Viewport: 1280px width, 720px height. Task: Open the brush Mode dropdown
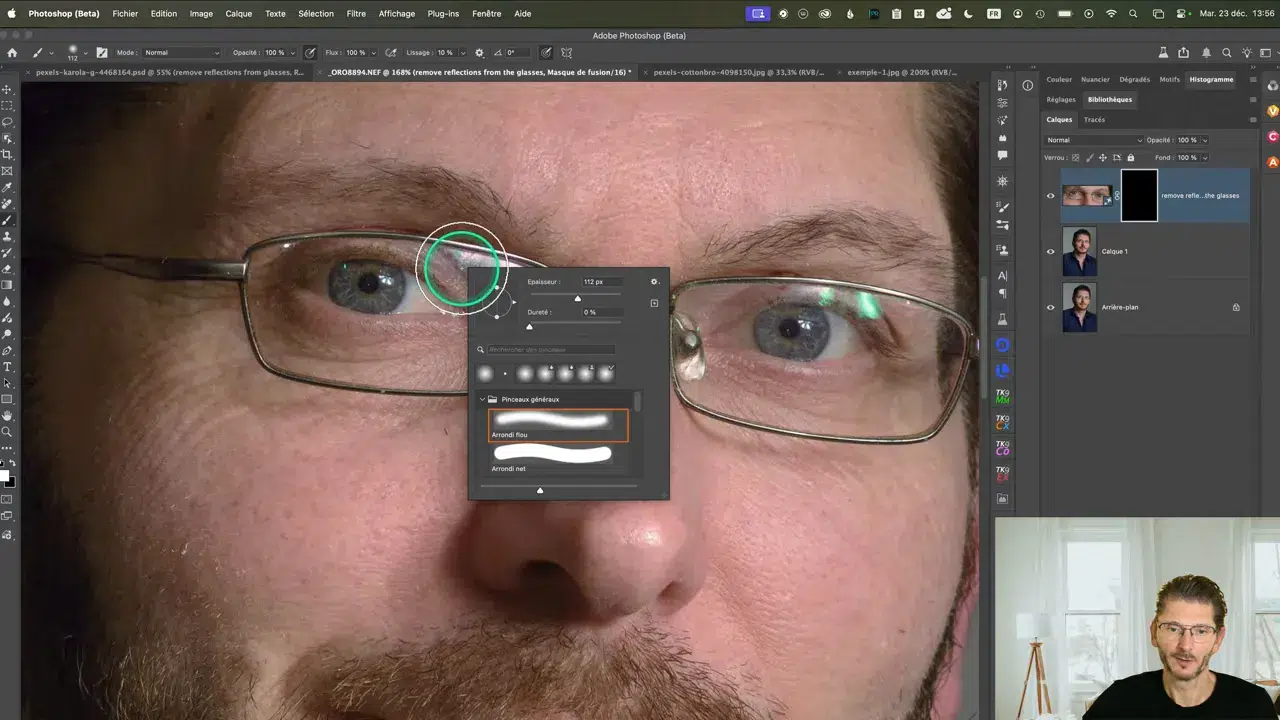point(181,53)
